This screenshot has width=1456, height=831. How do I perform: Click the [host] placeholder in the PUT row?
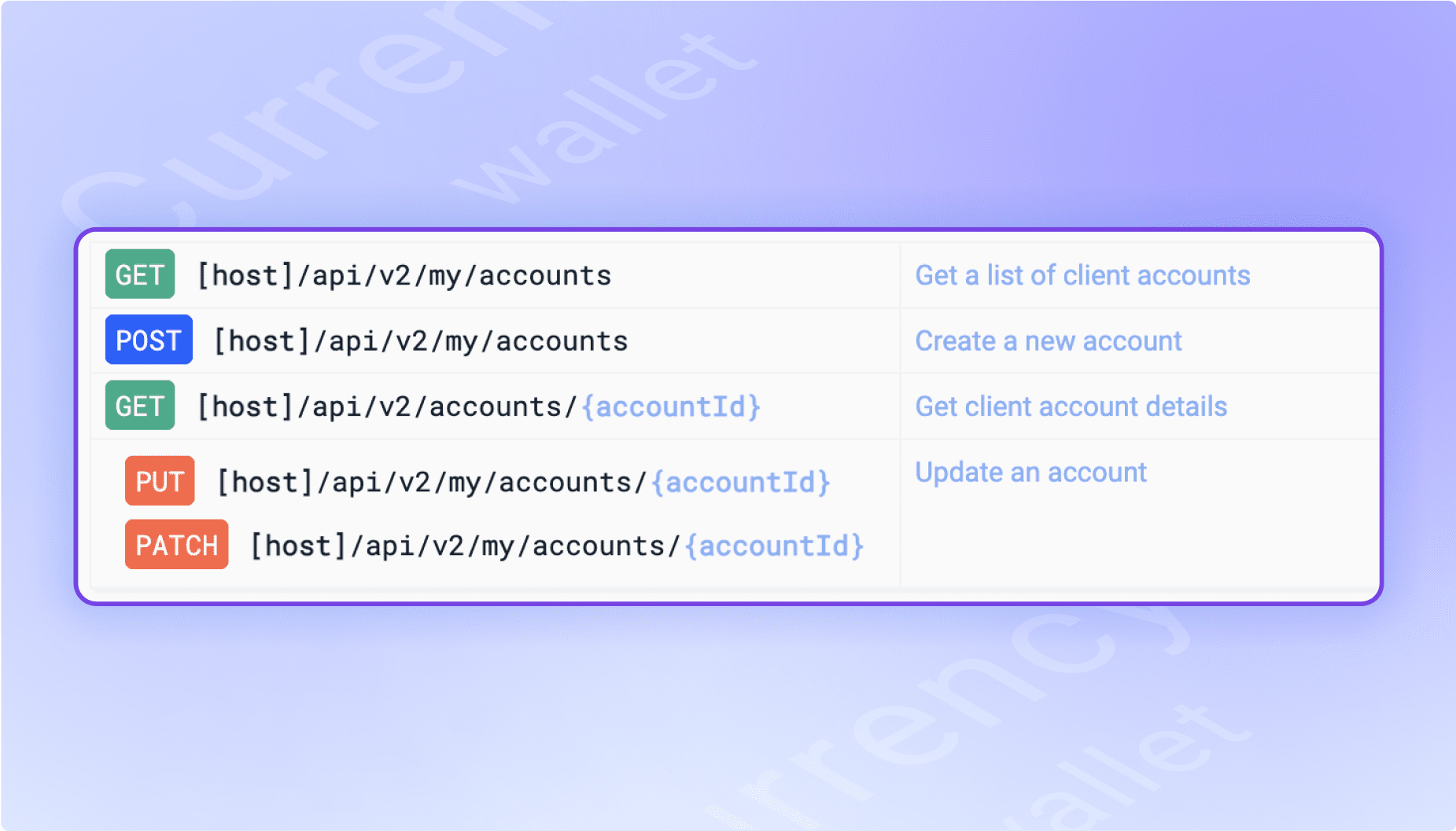click(x=265, y=482)
